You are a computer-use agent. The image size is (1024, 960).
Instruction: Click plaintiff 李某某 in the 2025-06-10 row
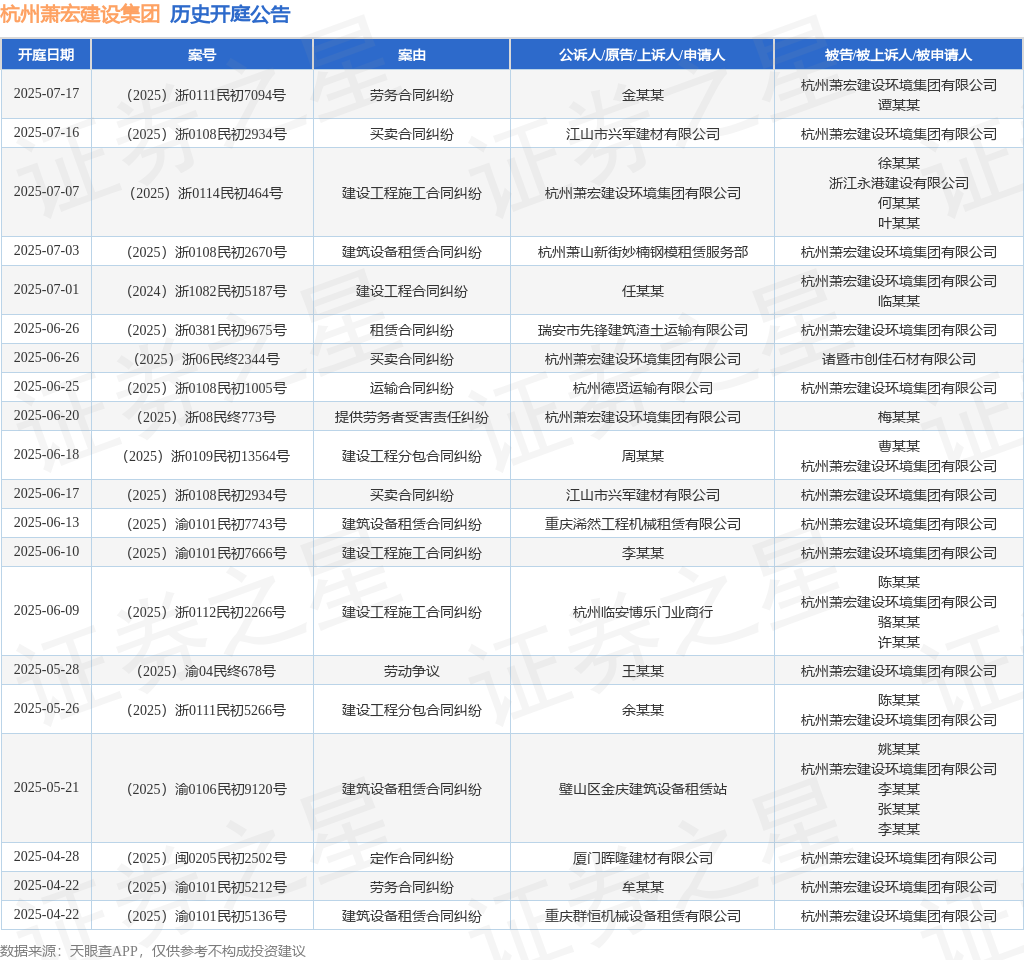(x=643, y=553)
